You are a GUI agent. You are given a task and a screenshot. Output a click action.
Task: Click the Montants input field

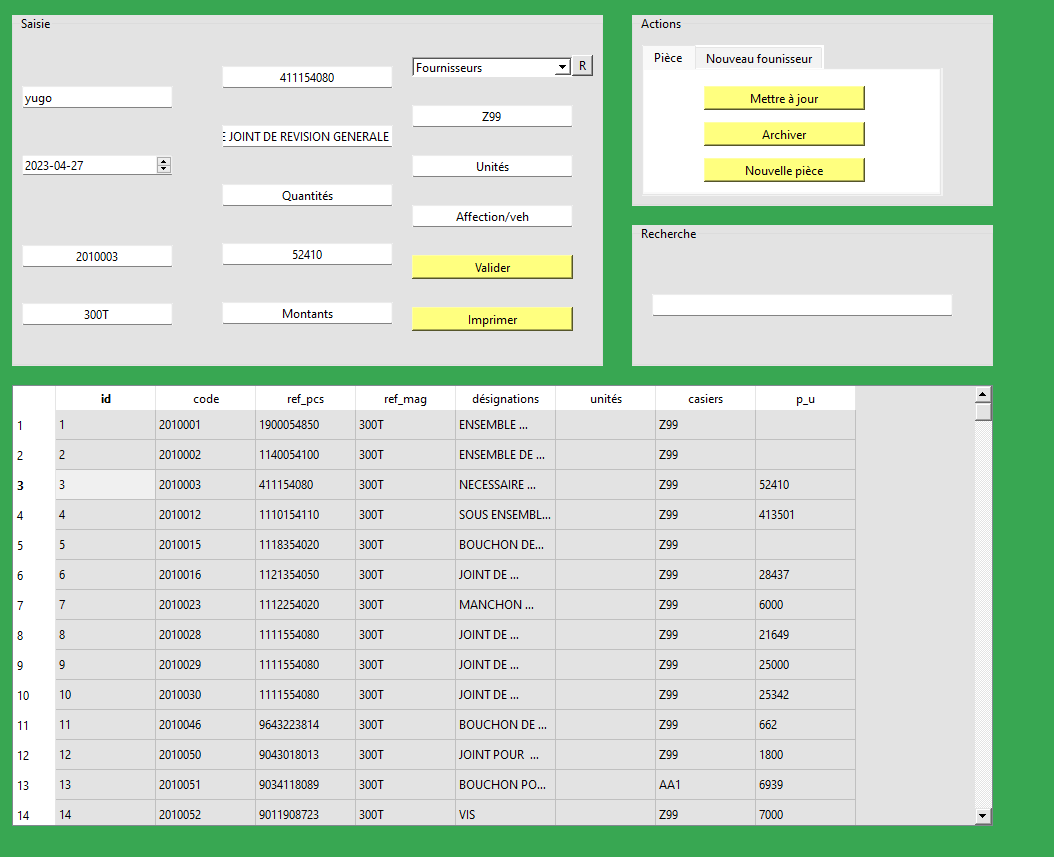point(306,313)
